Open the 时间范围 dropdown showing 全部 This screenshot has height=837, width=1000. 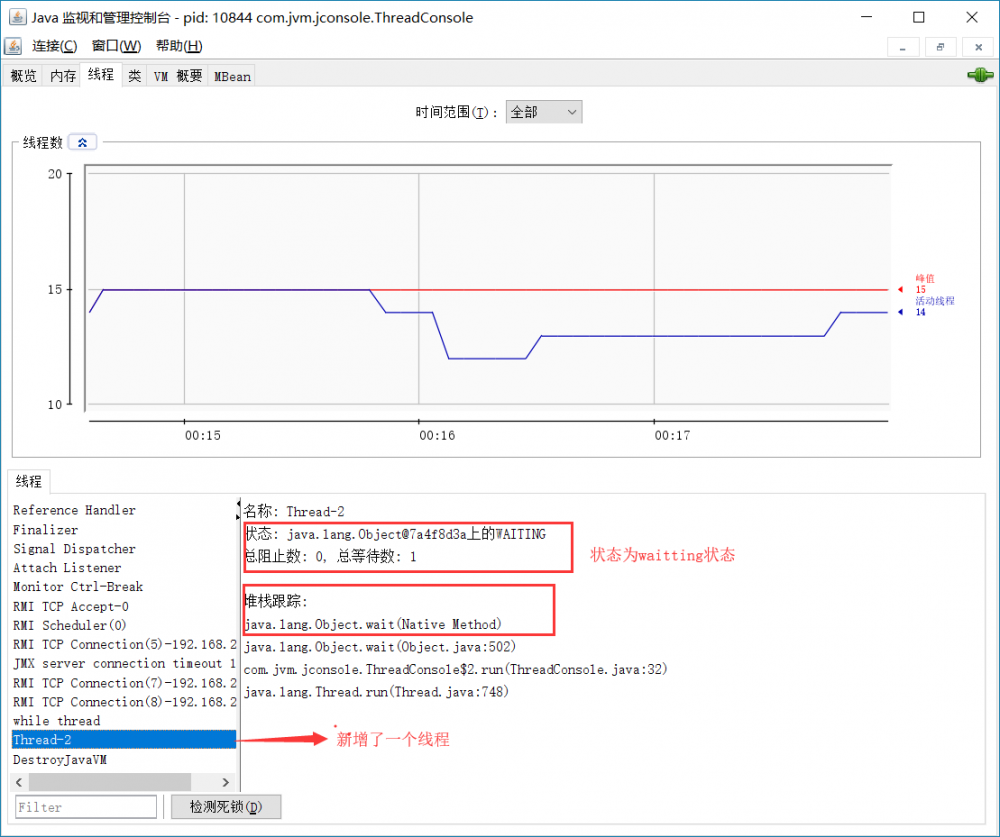[x=543, y=112]
